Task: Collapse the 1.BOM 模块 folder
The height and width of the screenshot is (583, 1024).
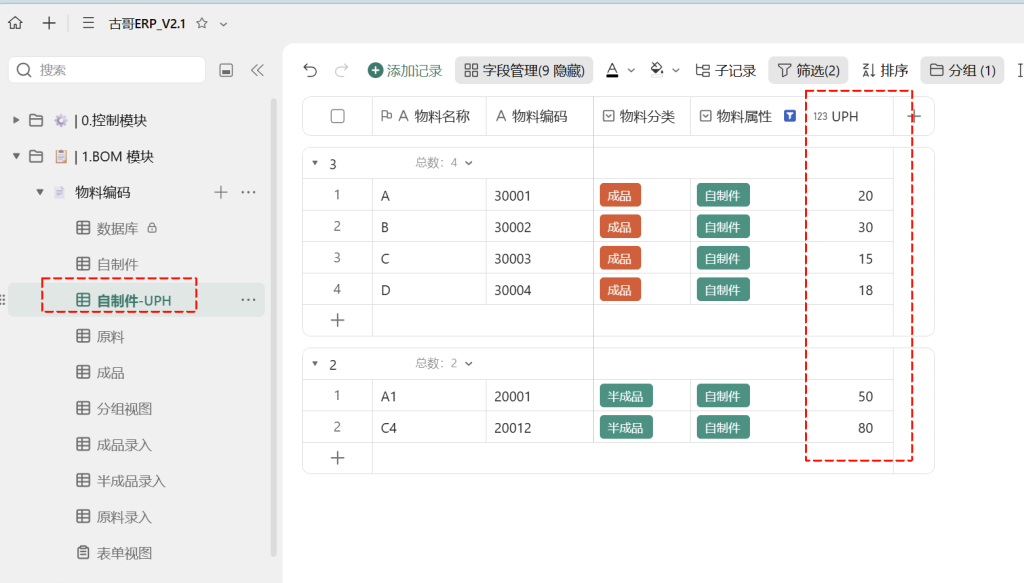Action: 16,156
